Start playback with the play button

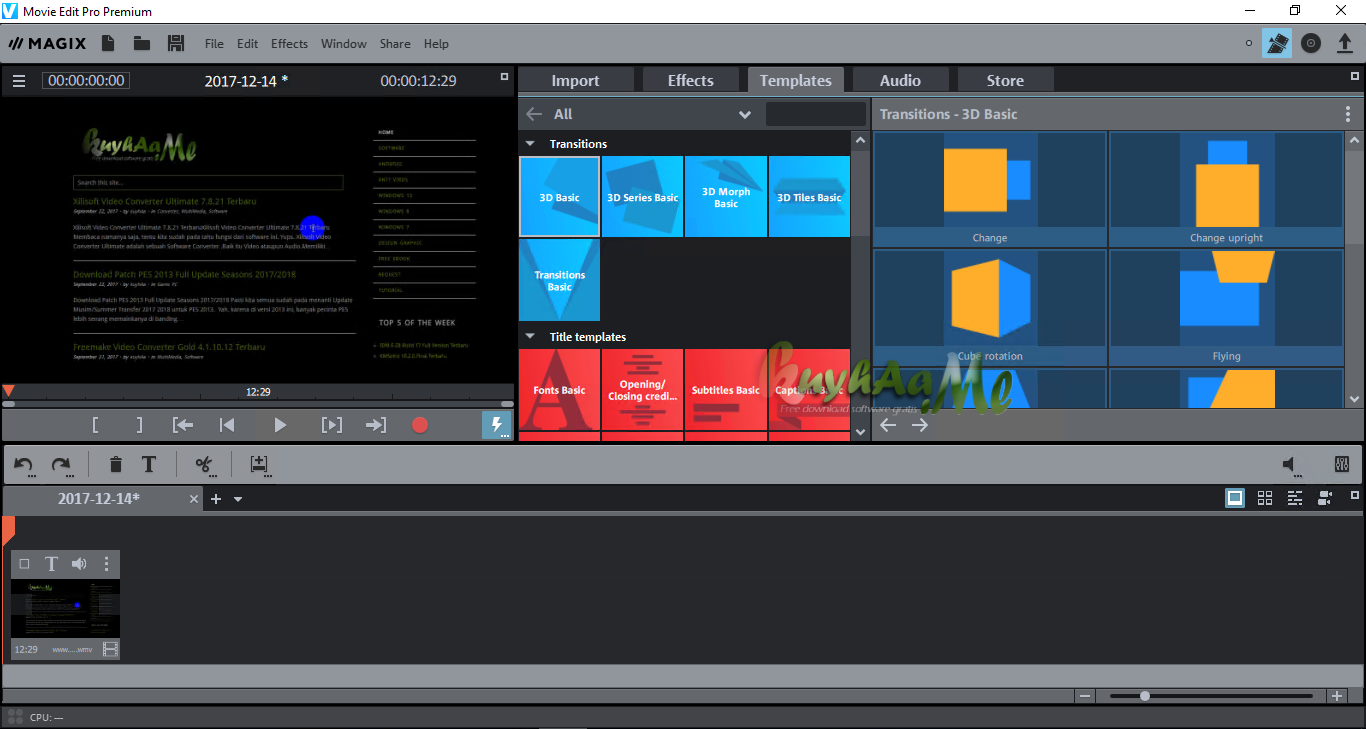(x=280, y=425)
